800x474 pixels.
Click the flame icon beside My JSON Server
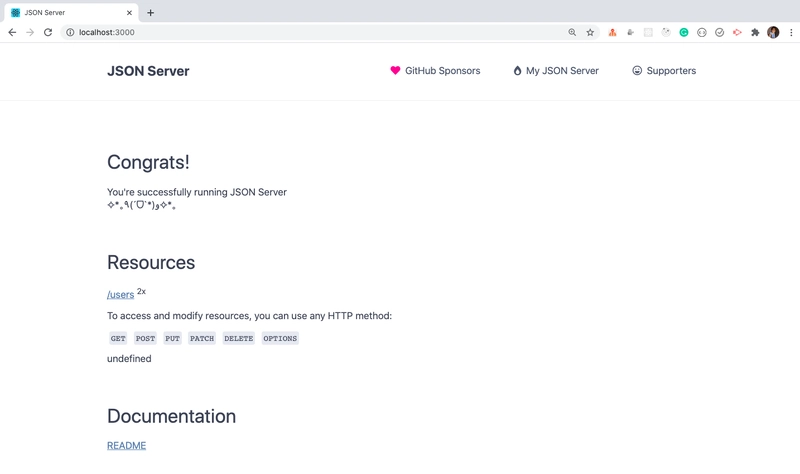(x=517, y=70)
